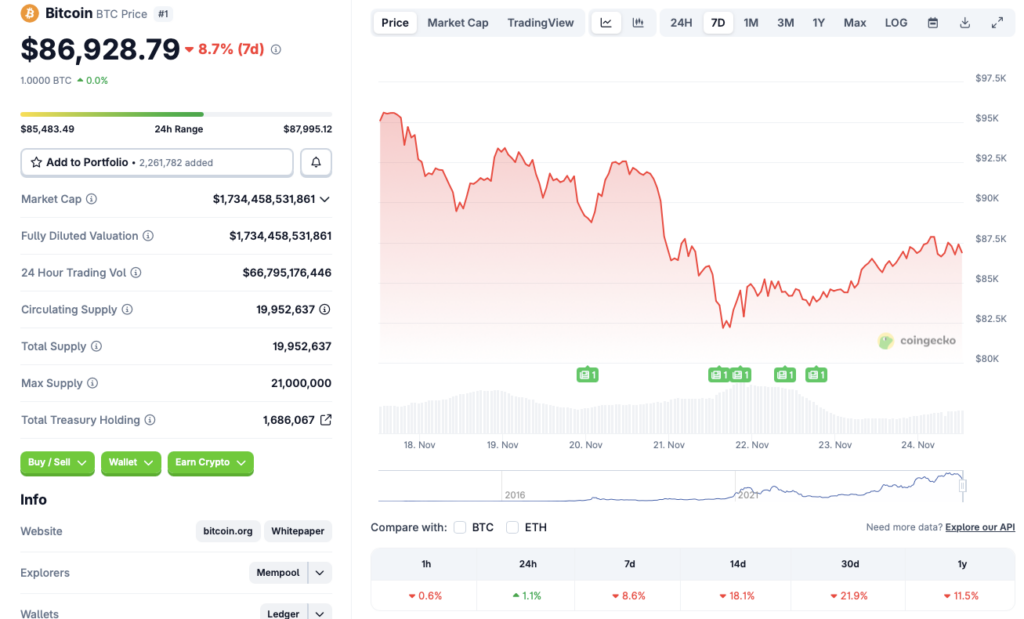
Task: Click the Explore our API link
Action: click(x=979, y=527)
